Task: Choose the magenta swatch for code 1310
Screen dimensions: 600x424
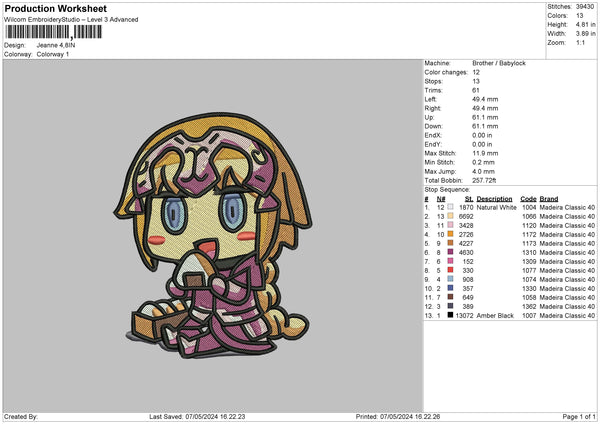Action: (x=450, y=252)
